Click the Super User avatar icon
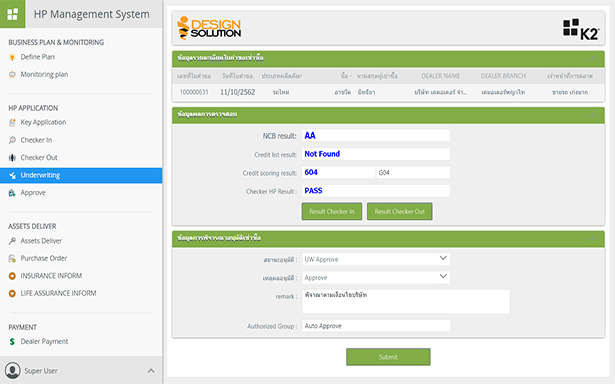Viewport: 615px width, 384px height. point(13,371)
